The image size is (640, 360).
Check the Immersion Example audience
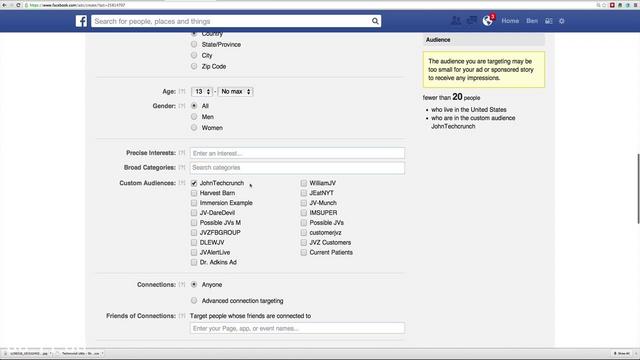(x=194, y=203)
